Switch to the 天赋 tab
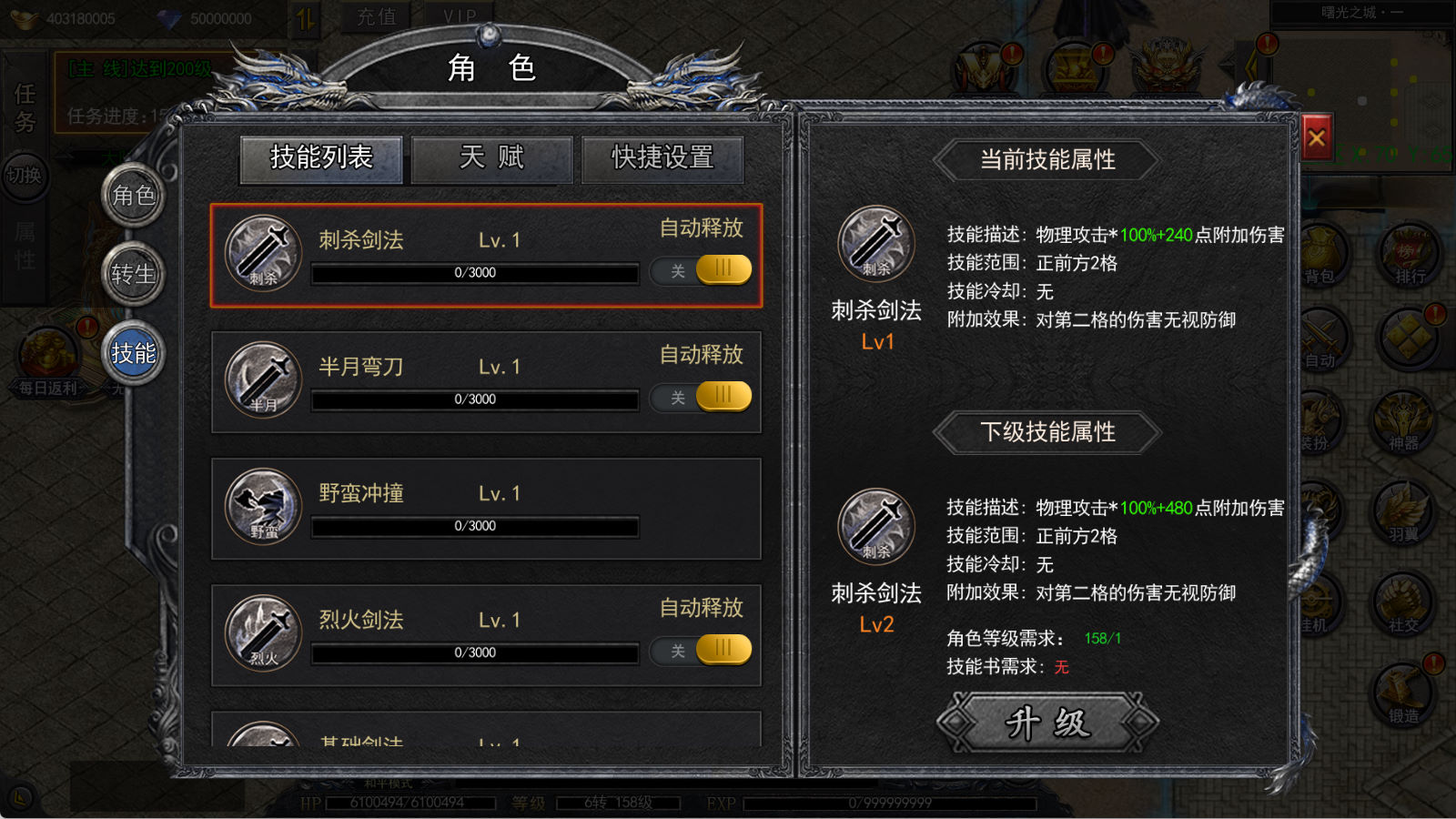Image resolution: width=1456 pixels, height=819 pixels. coord(492,158)
